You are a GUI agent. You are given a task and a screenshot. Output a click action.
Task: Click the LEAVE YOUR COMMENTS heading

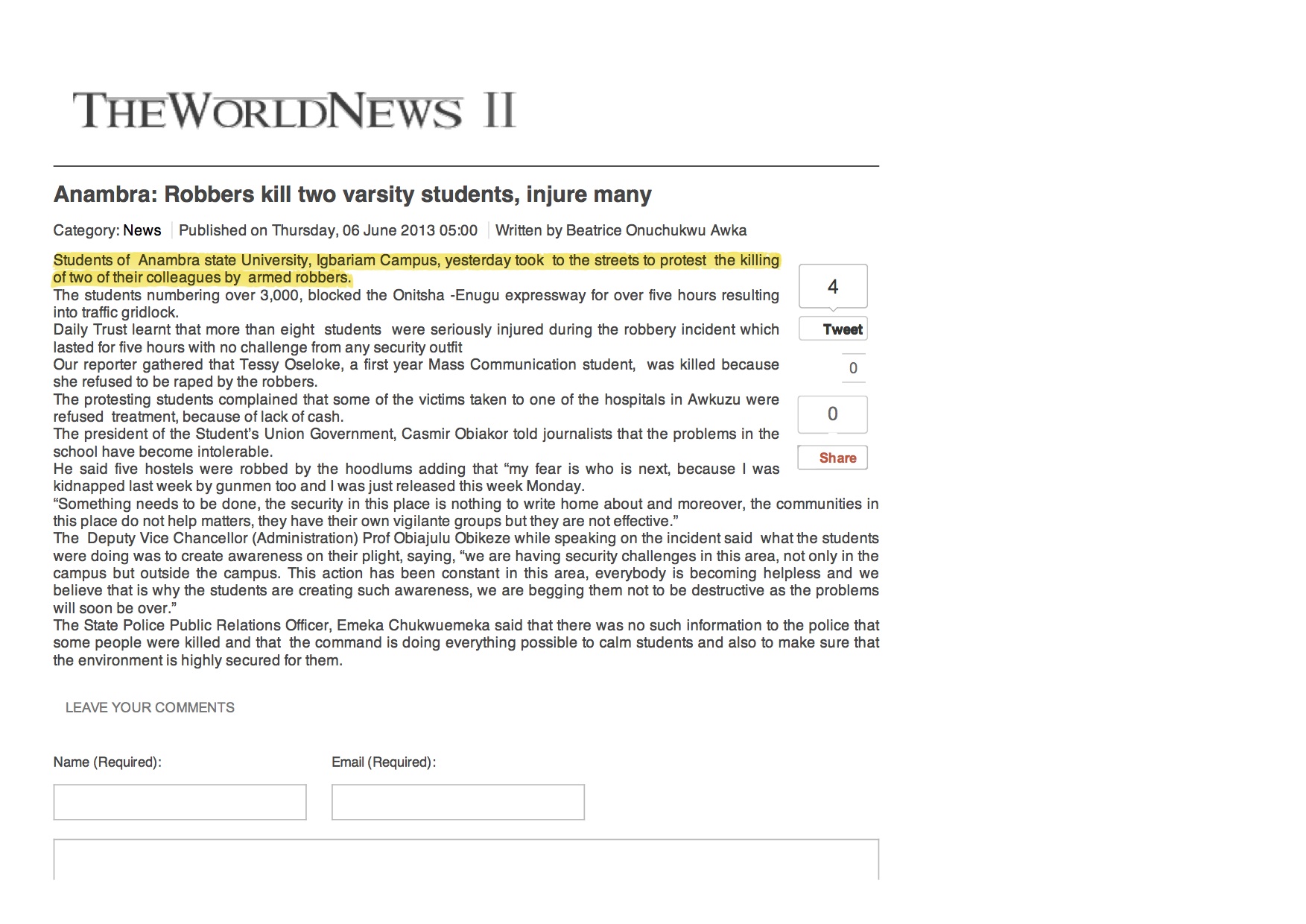(x=150, y=708)
